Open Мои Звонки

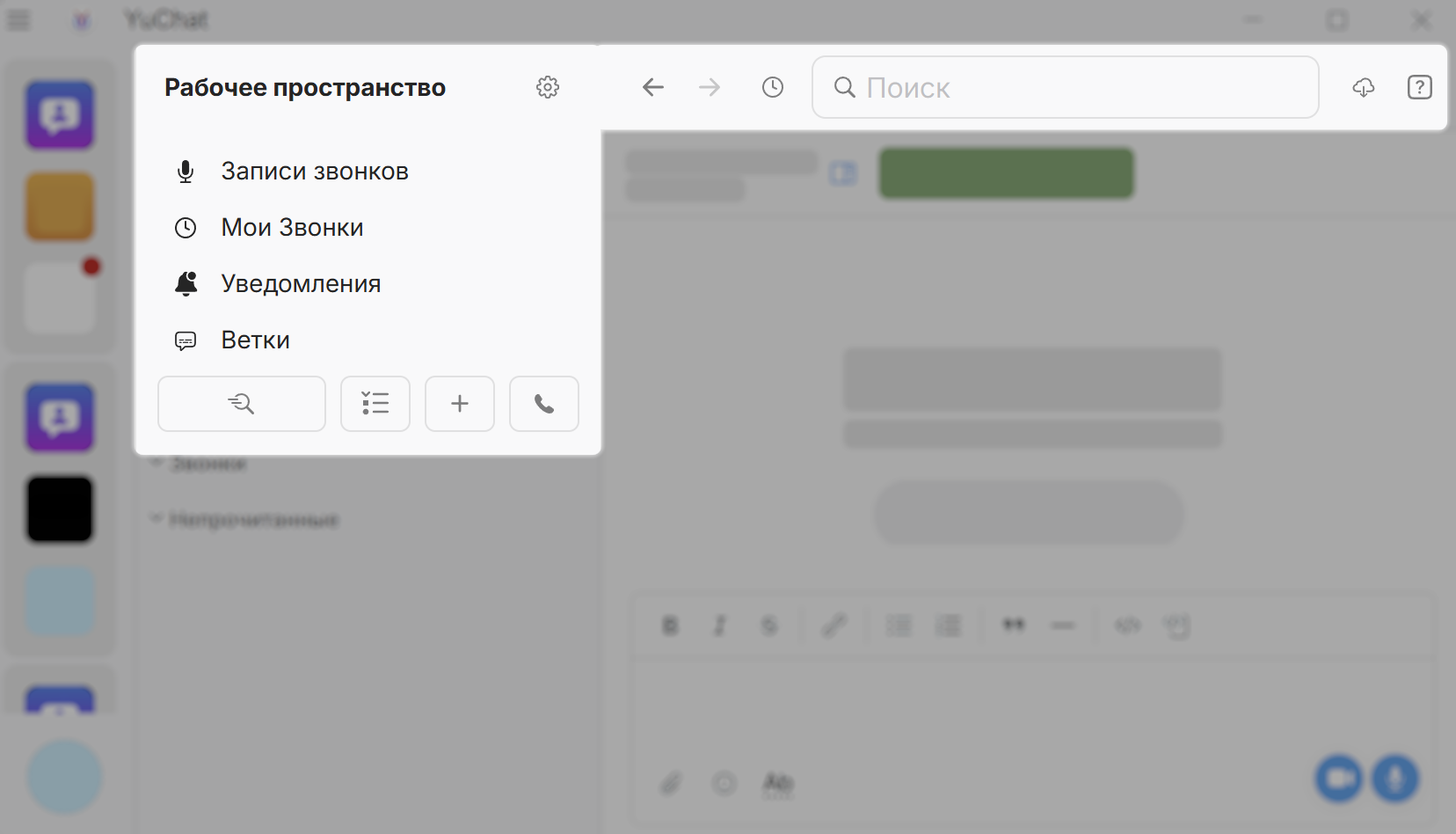[x=291, y=227]
